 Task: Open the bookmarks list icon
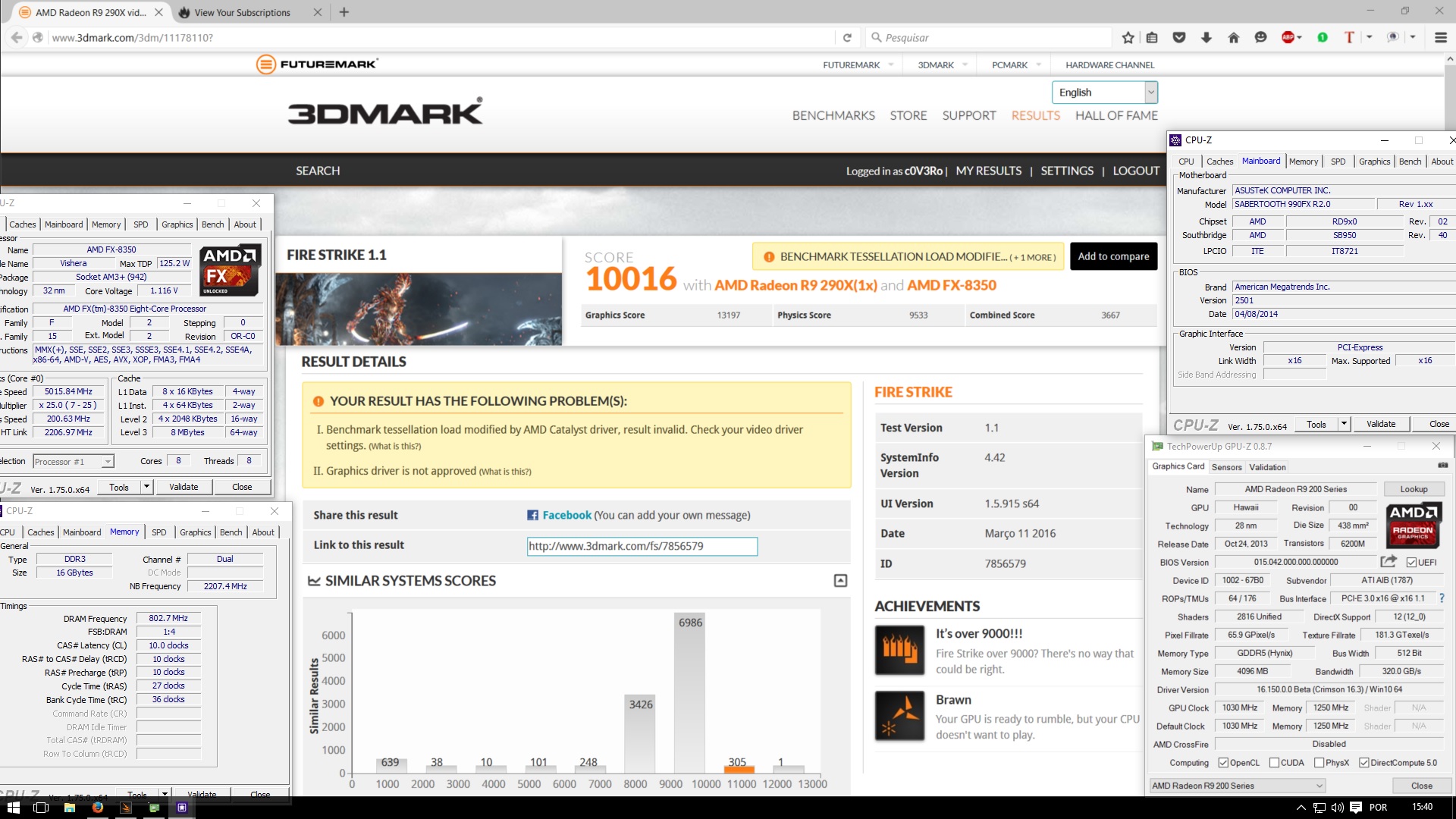[1152, 37]
